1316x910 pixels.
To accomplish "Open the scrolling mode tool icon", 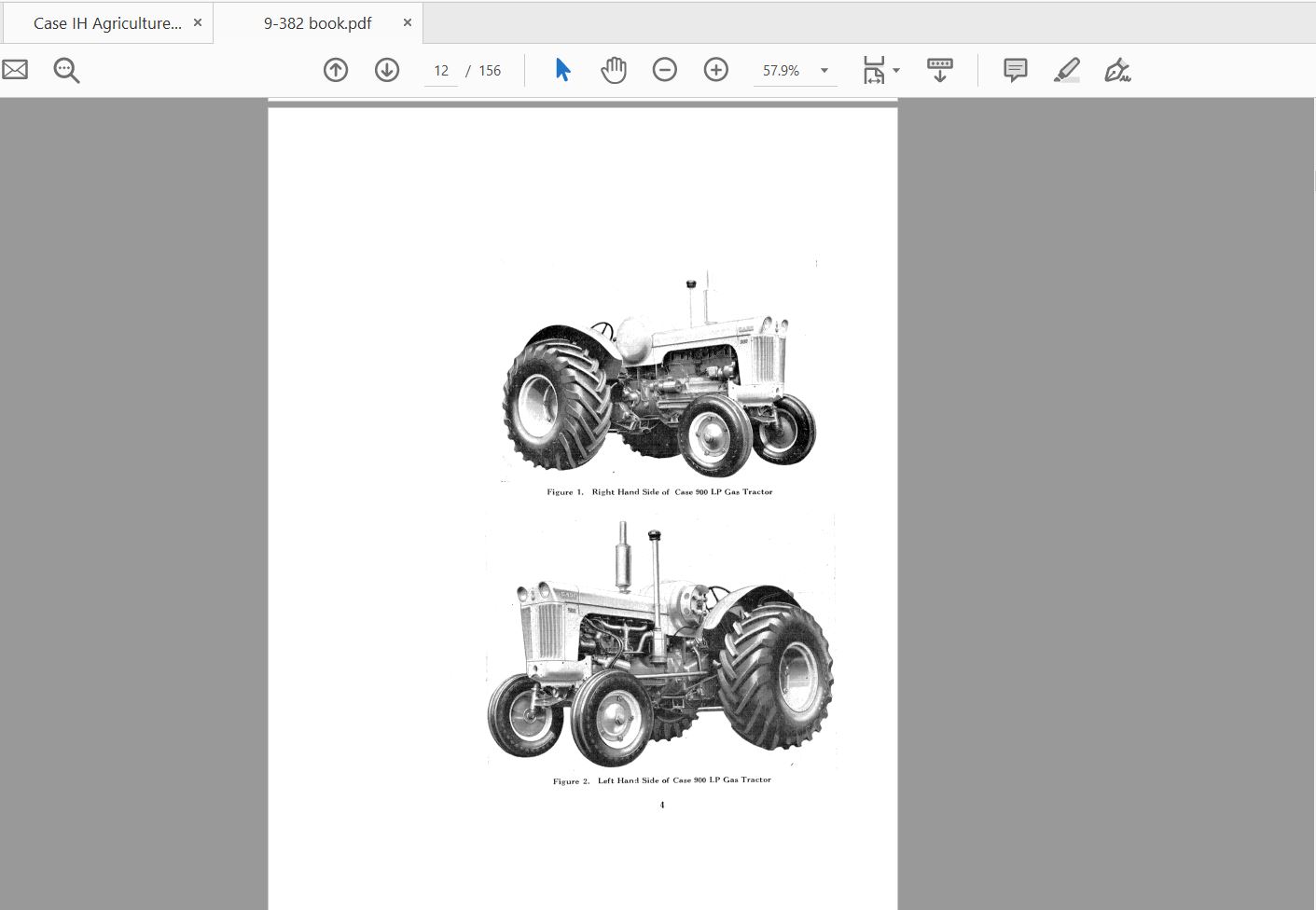I will [x=940, y=70].
